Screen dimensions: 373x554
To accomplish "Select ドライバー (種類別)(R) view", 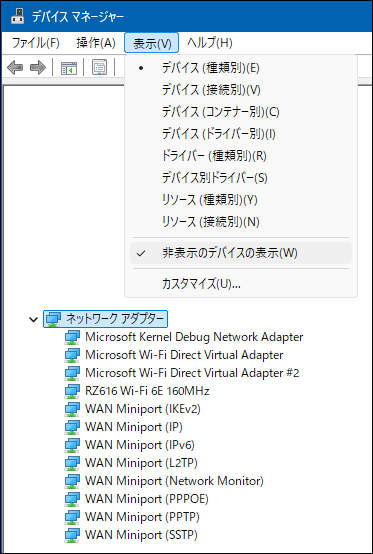I will click(x=241, y=156).
